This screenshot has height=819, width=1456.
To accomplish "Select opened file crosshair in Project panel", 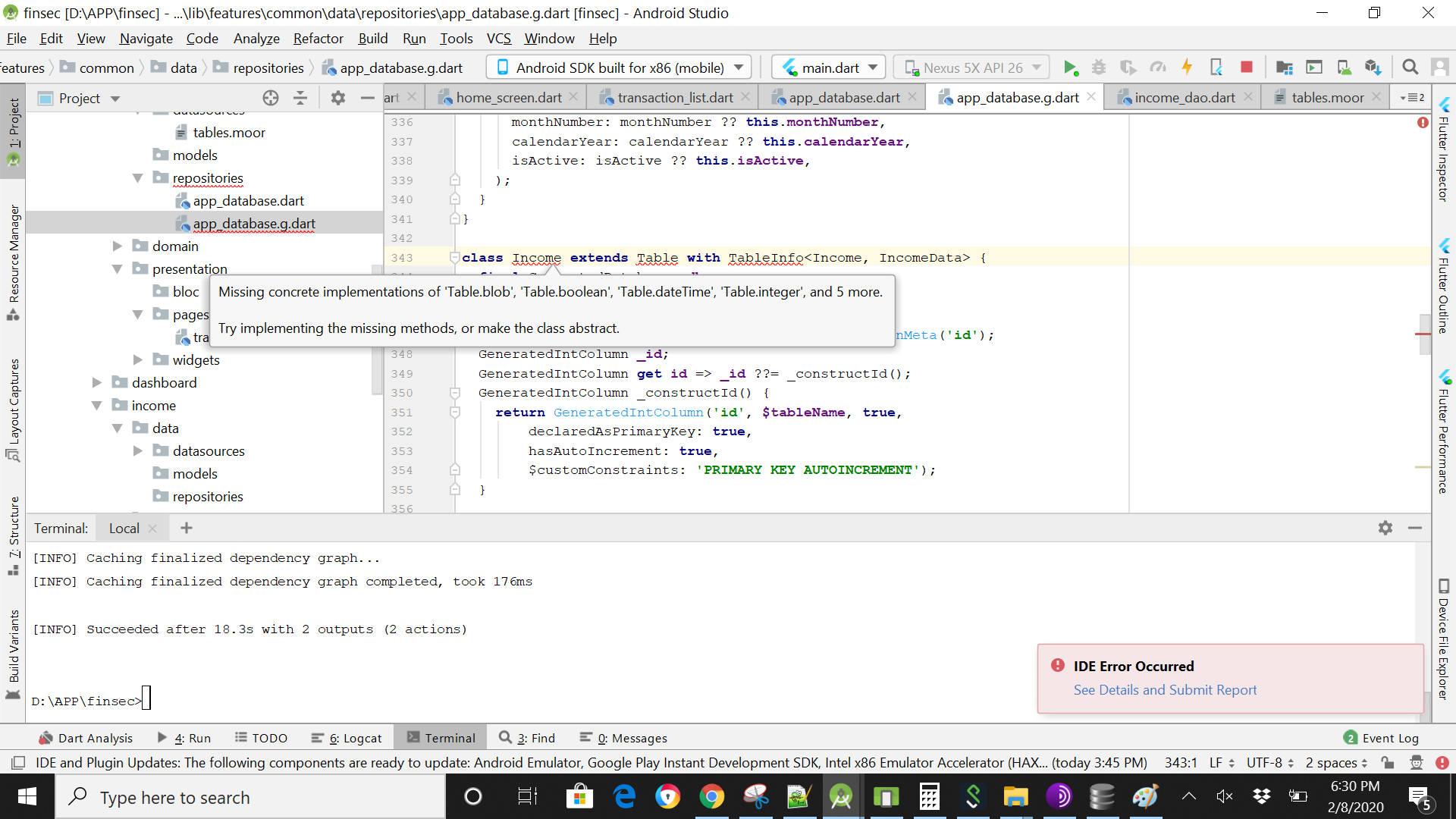I will click(x=271, y=97).
